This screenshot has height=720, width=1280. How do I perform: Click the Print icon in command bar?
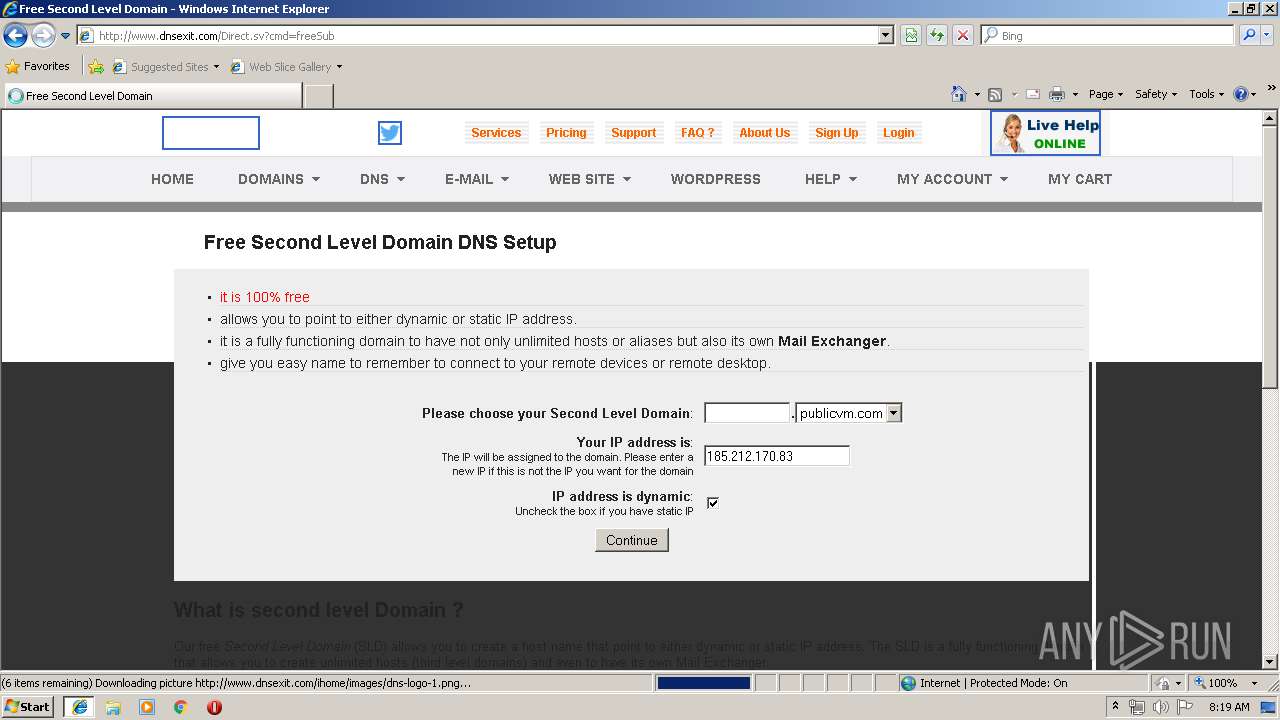[x=1056, y=94]
